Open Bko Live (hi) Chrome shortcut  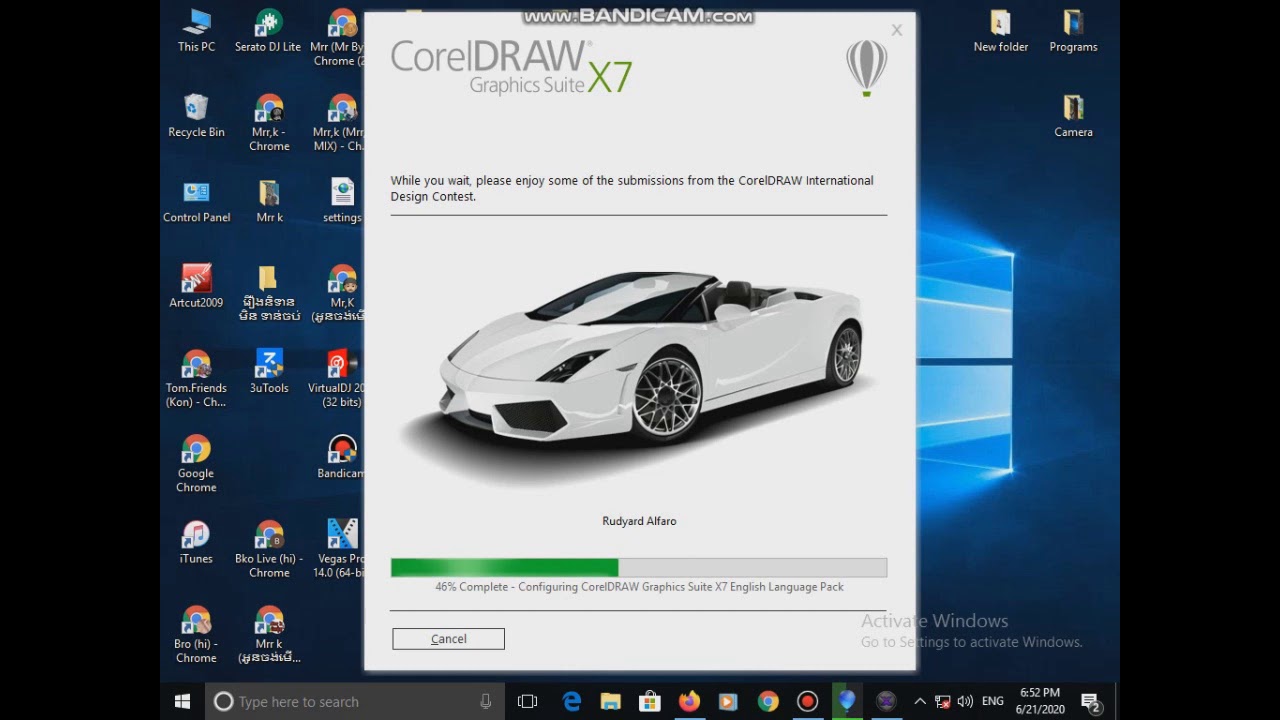269,549
